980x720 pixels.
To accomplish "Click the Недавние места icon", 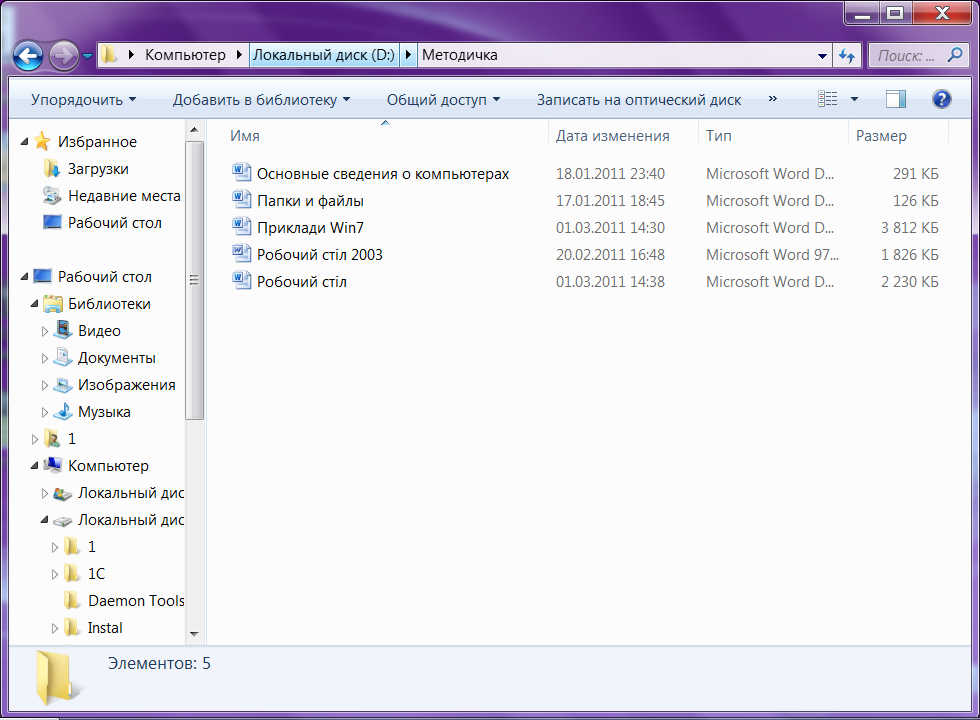I will 52,196.
